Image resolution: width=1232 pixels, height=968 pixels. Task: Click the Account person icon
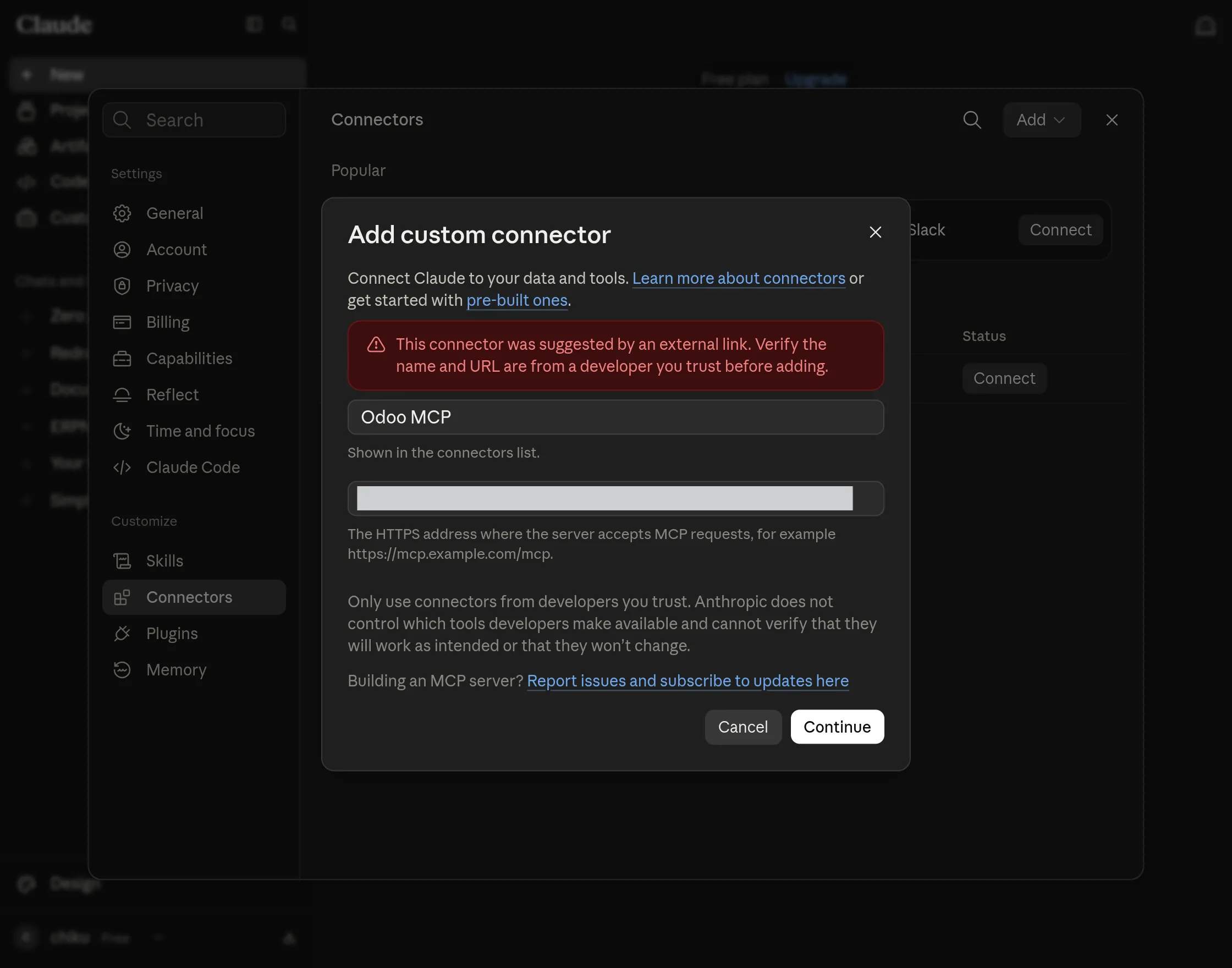122,249
